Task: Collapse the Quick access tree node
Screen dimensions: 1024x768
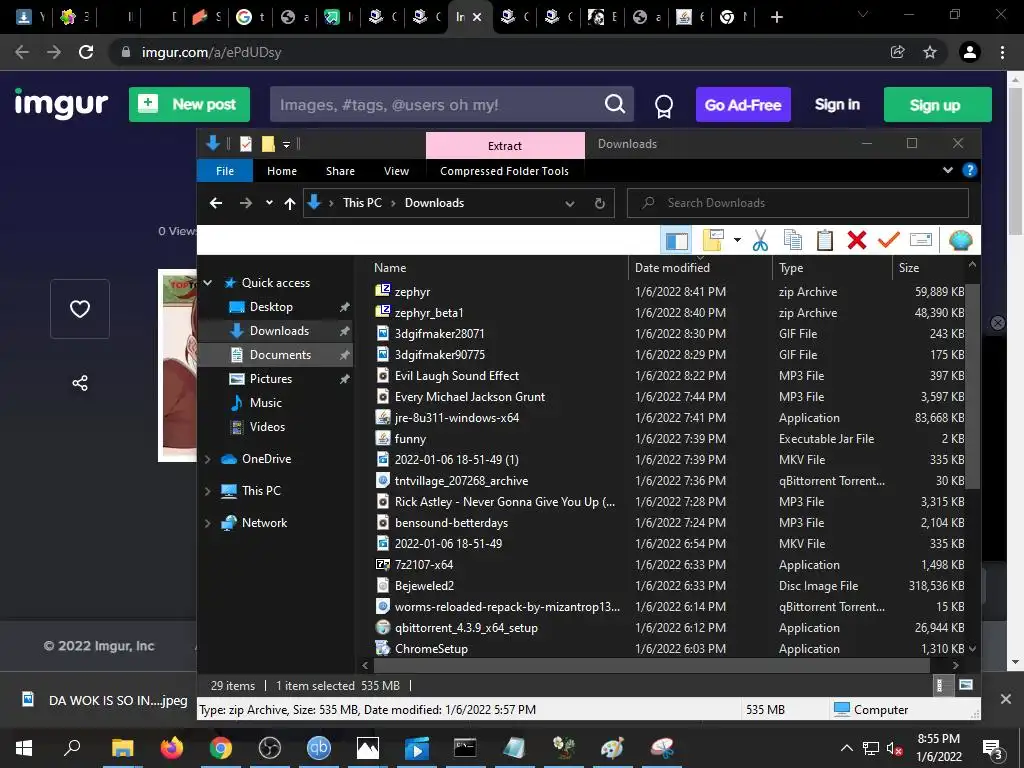Action: click(208, 283)
